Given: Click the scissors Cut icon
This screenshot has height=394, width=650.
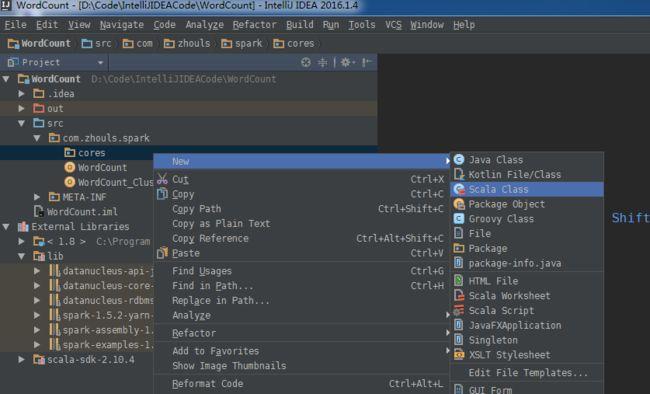Looking at the screenshot, I should (162, 179).
